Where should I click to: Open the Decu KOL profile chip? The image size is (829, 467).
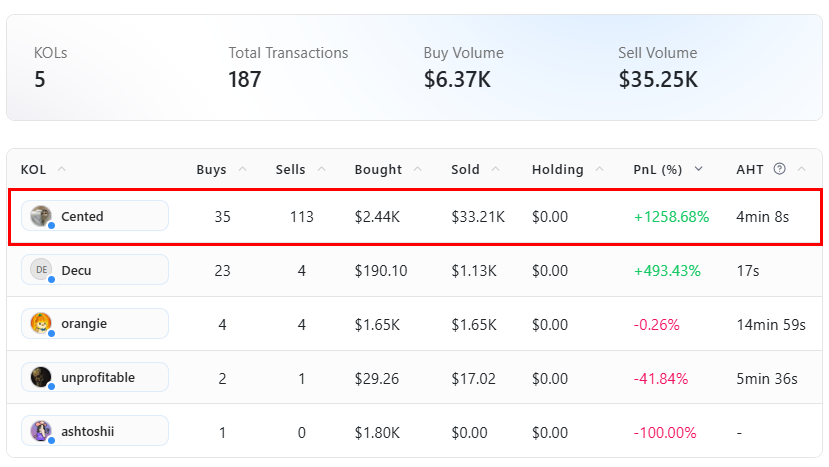(x=95, y=270)
